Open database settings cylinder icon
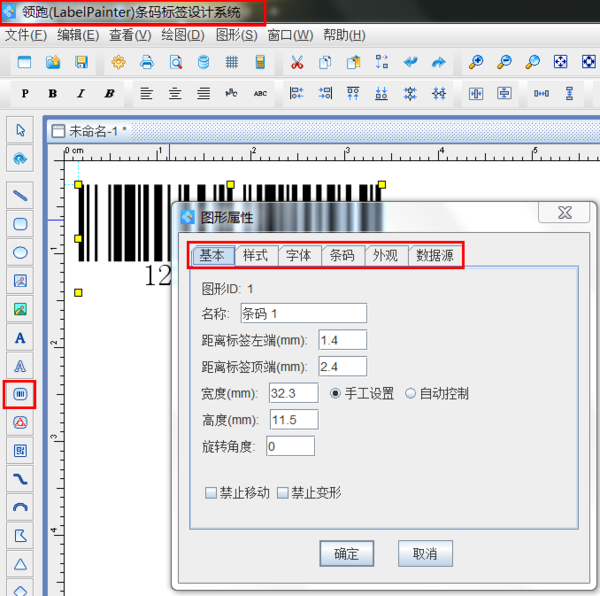600x596 pixels. [204, 62]
